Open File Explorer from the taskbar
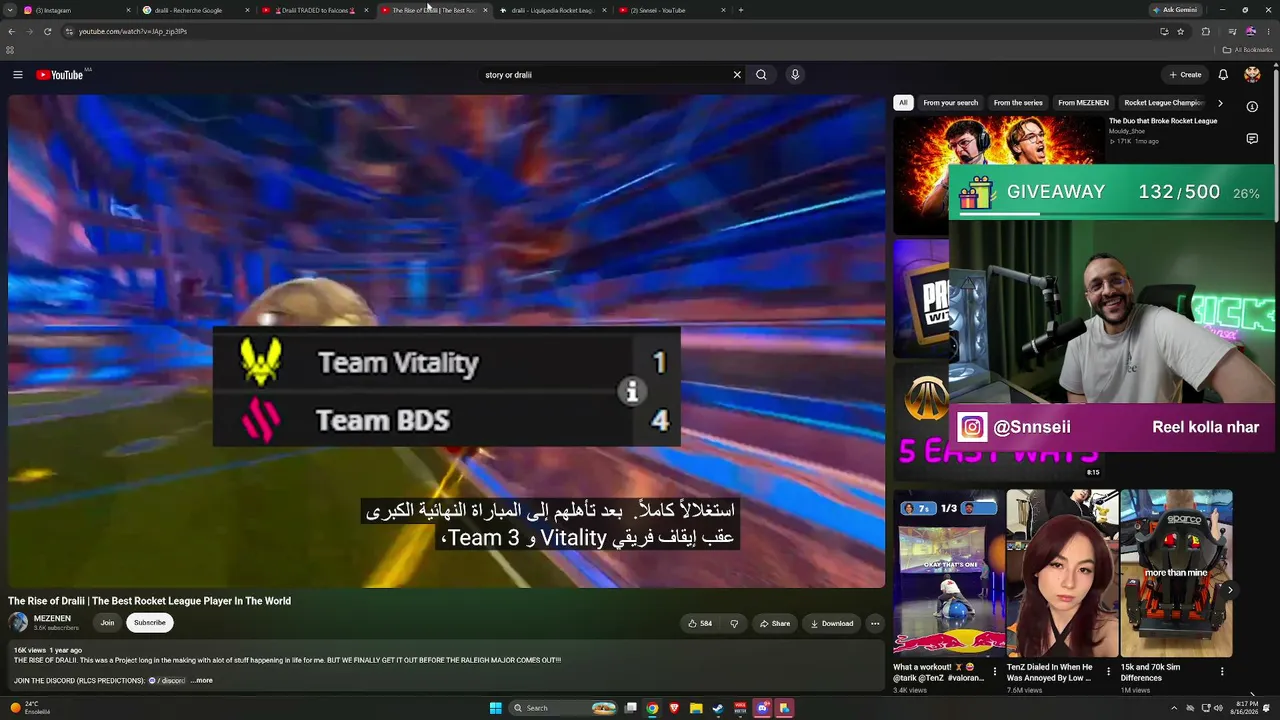1280x720 pixels. click(x=696, y=708)
